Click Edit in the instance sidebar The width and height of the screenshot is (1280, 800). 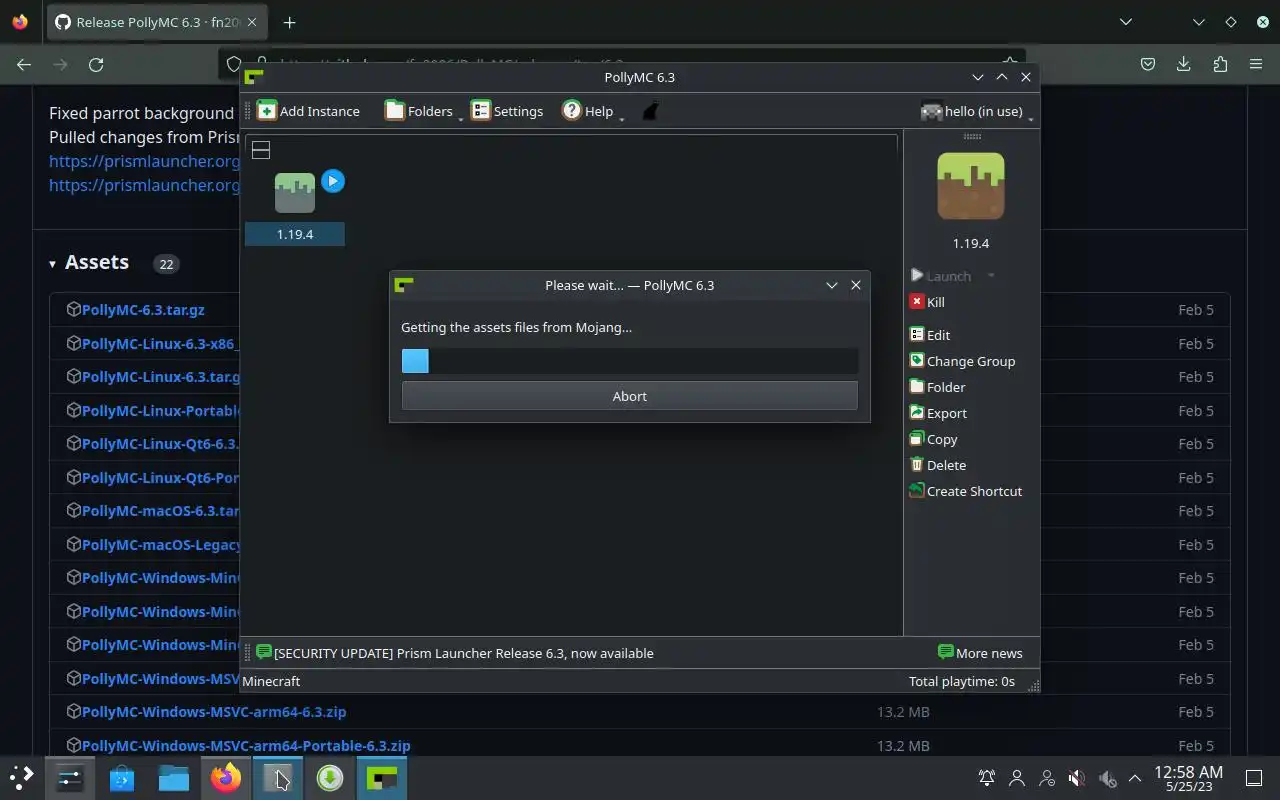(929, 335)
